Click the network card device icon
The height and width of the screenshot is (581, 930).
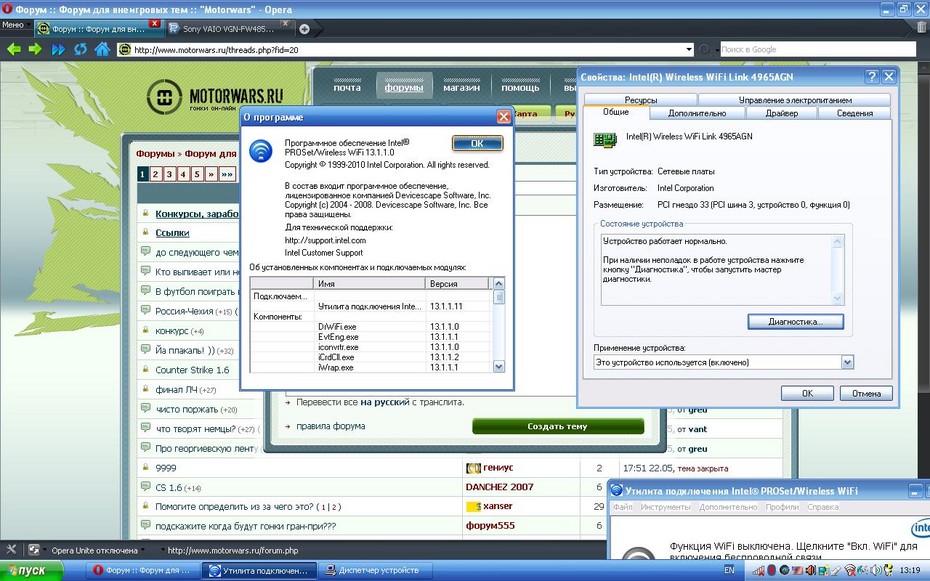(605, 140)
